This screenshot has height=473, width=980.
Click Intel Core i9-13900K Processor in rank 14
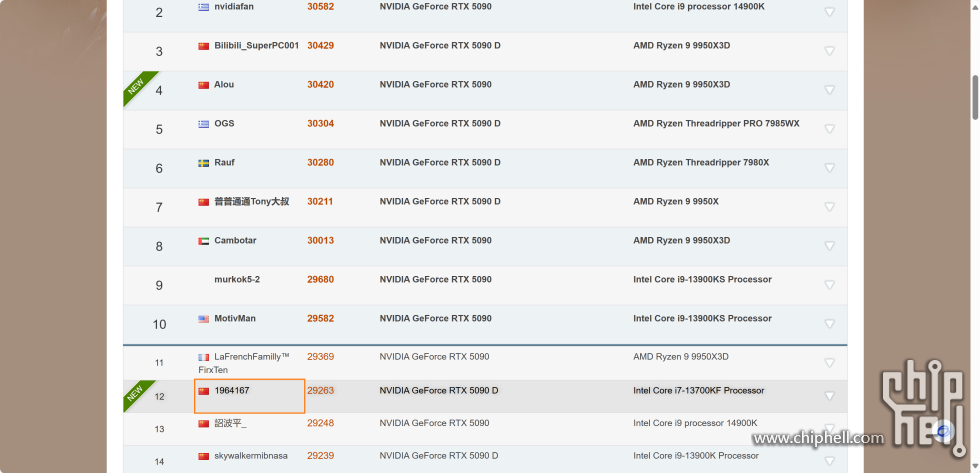pyautogui.click(x=696, y=456)
